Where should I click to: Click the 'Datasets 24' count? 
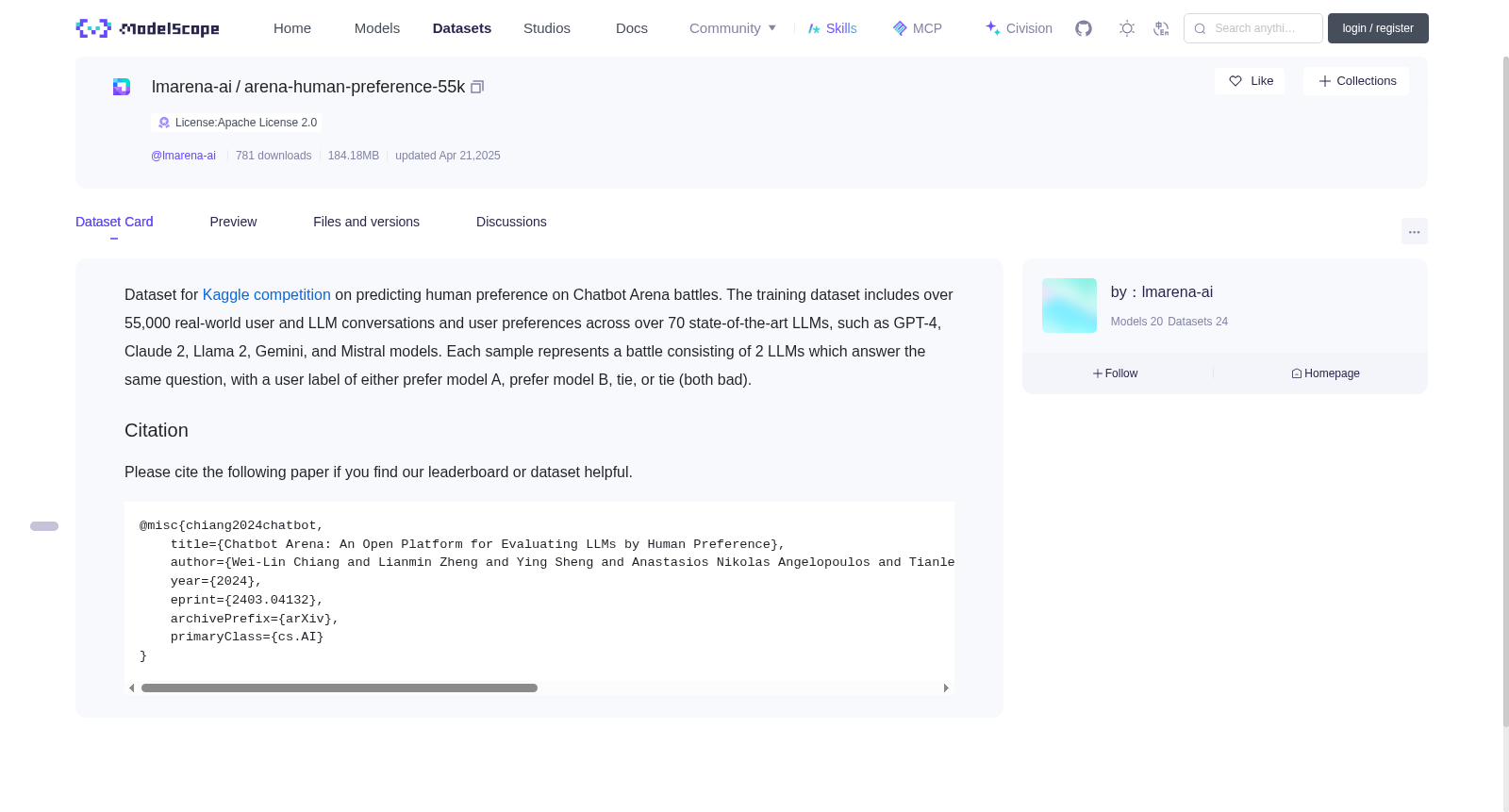click(x=1198, y=322)
